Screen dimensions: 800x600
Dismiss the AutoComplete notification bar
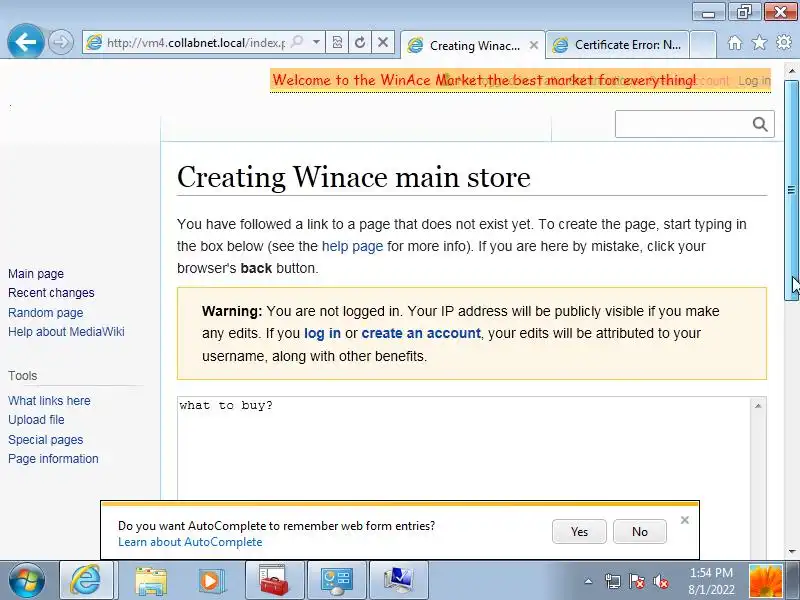[685, 520]
